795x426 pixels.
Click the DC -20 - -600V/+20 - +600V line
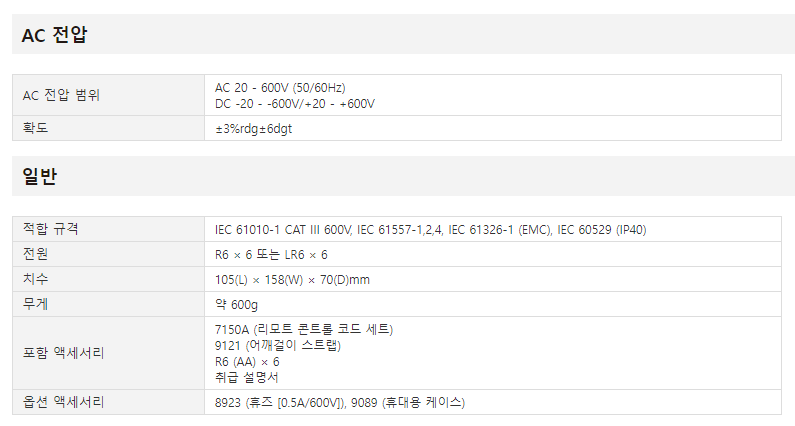point(295,103)
